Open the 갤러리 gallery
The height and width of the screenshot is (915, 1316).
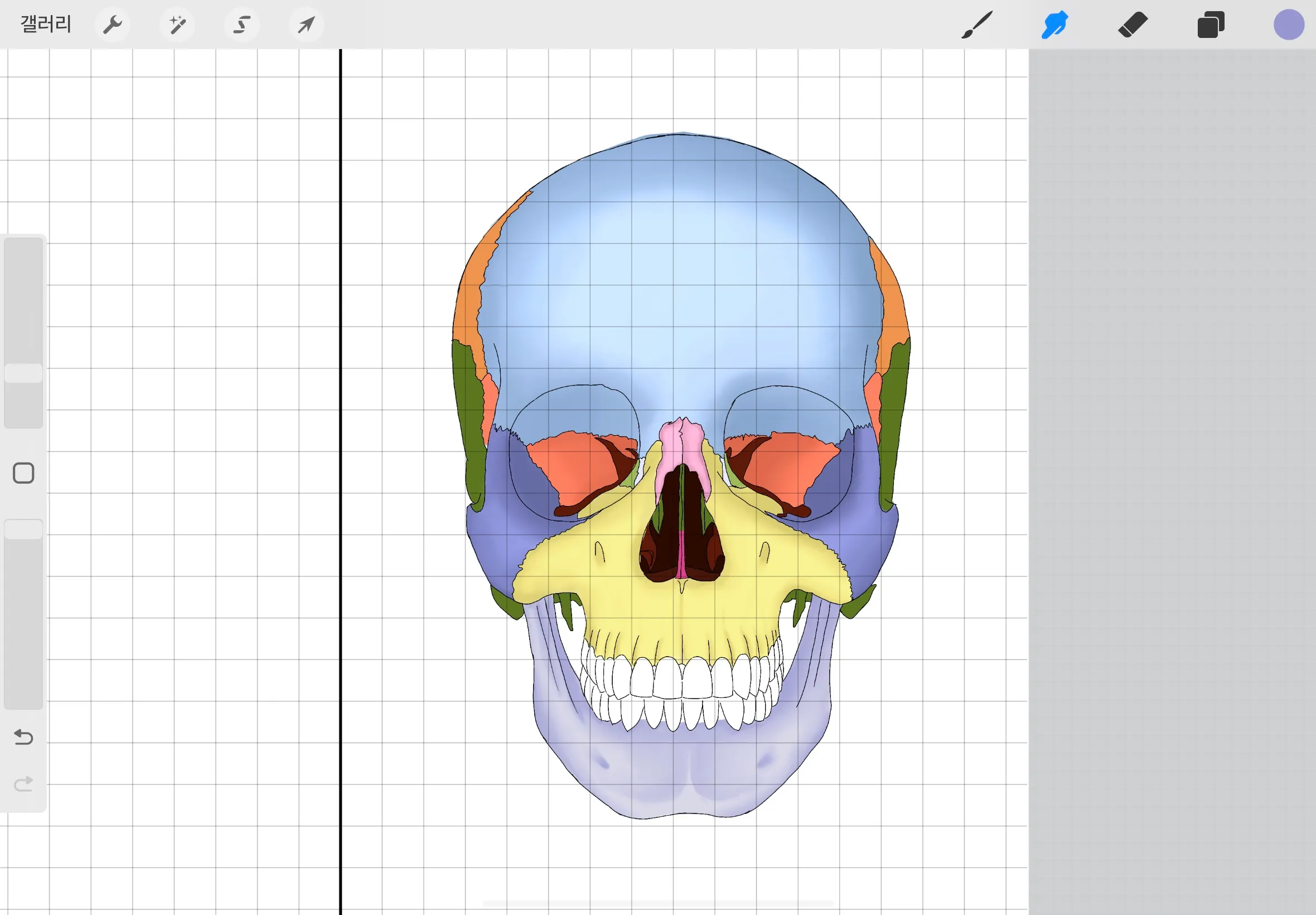pos(46,24)
